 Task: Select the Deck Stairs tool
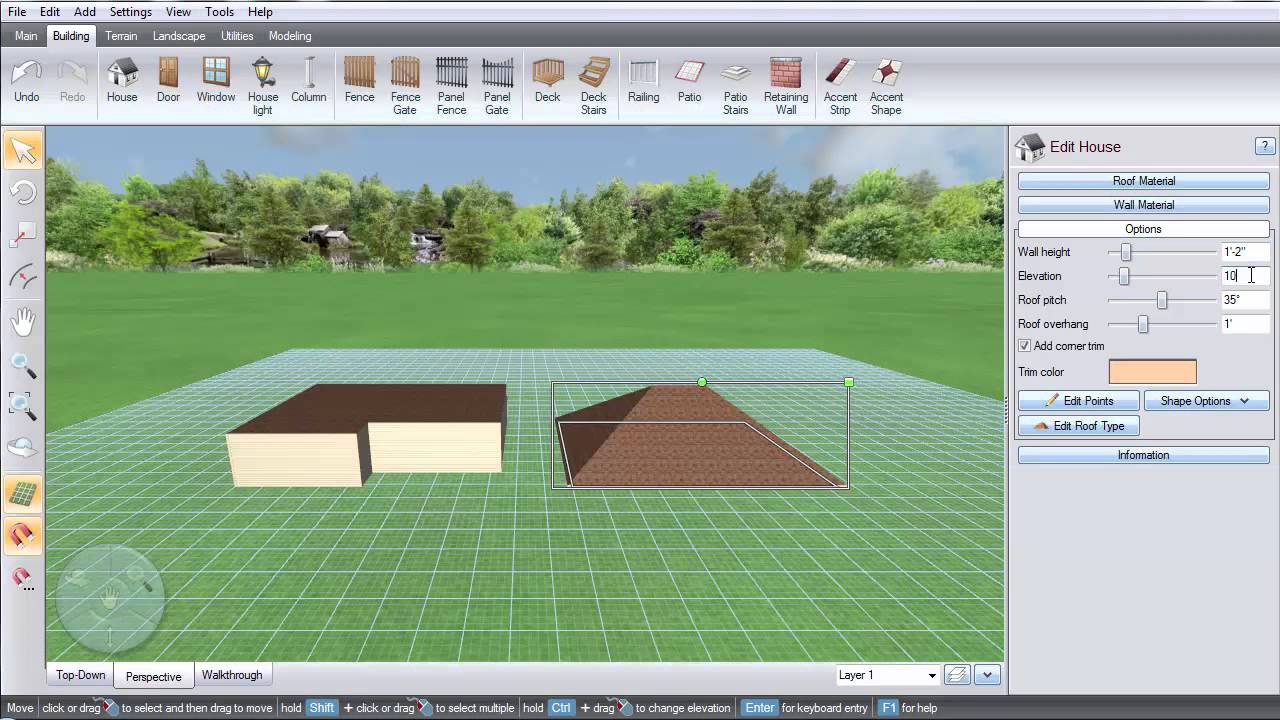594,86
